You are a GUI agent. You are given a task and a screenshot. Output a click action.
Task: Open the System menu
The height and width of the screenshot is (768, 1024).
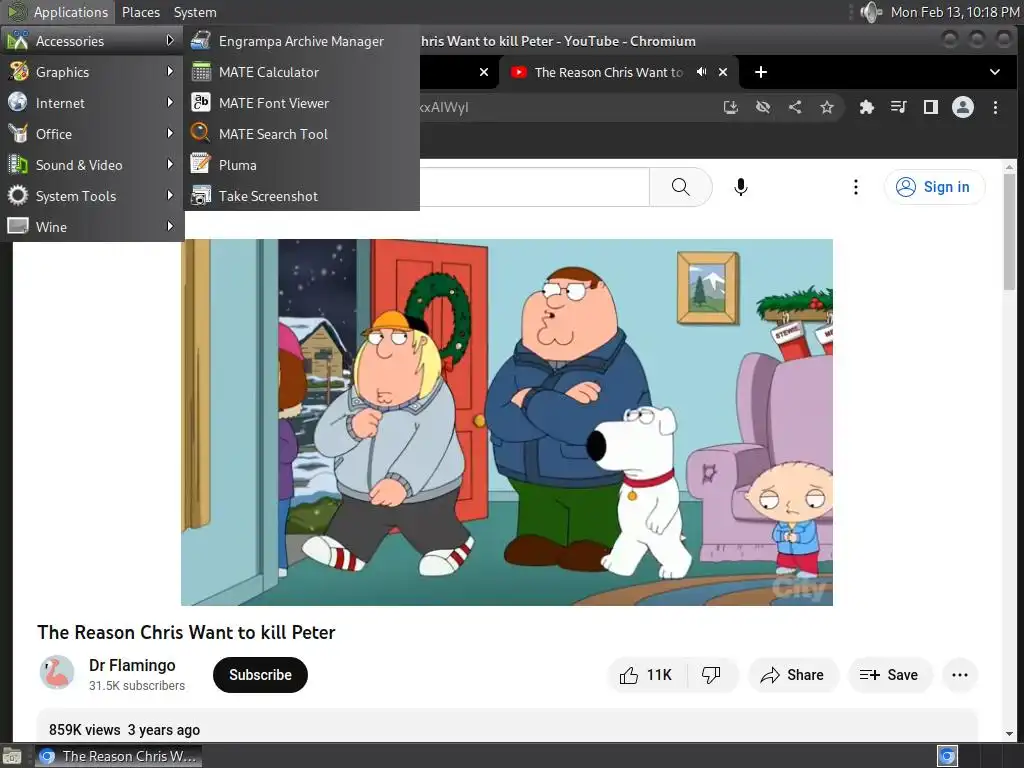pyautogui.click(x=195, y=12)
